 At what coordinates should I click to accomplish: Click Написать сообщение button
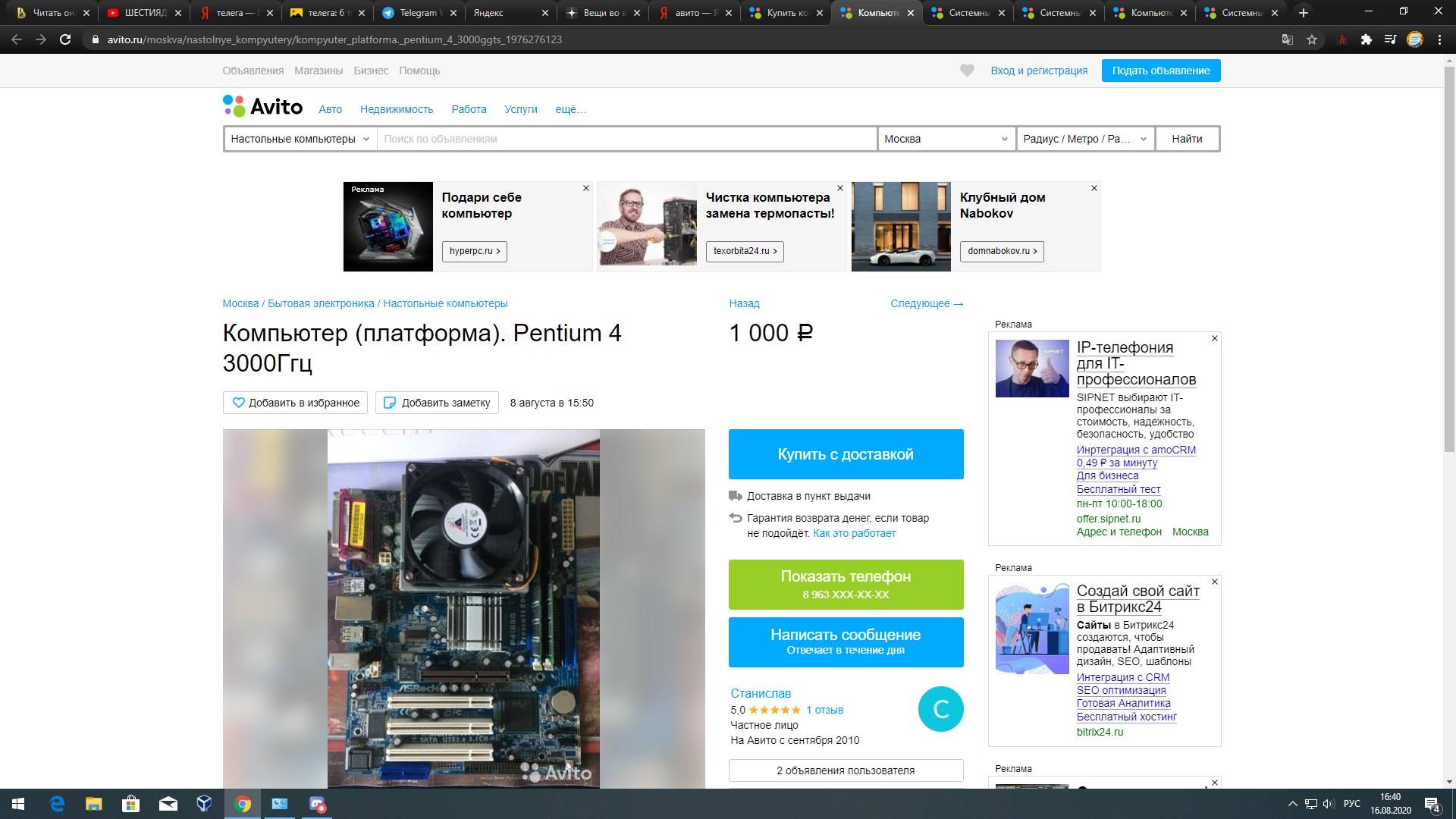click(846, 642)
